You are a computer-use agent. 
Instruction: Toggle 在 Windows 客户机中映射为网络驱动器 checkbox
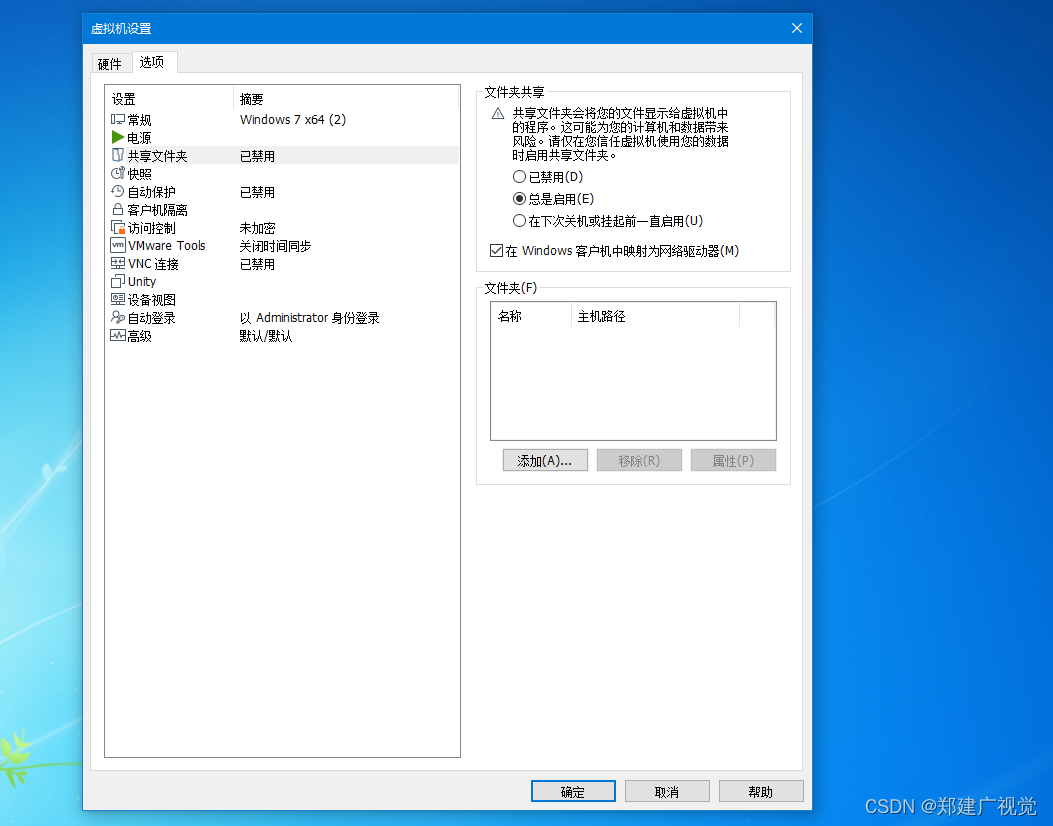(x=496, y=250)
